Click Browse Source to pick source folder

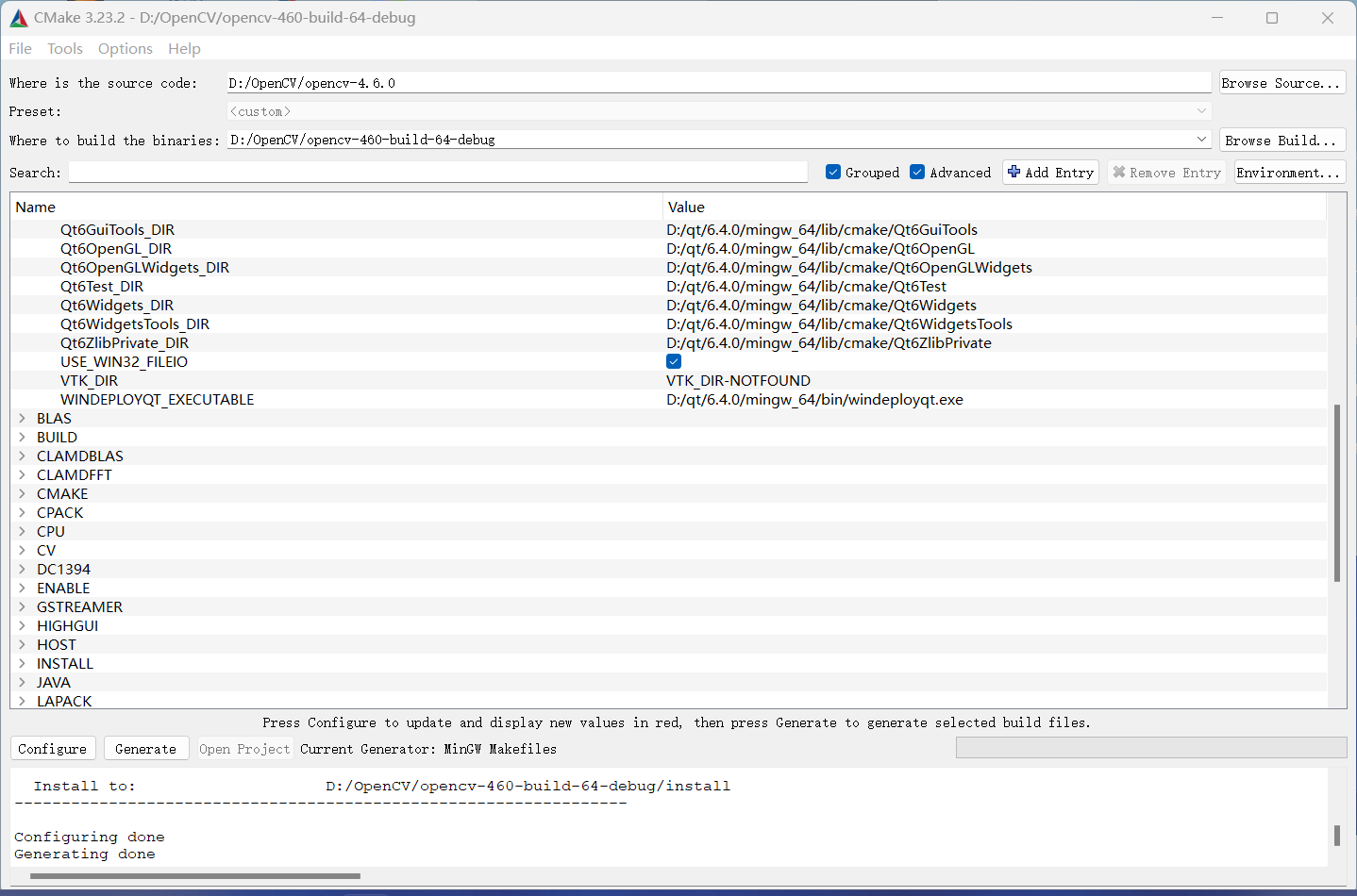click(x=1282, y=82)
